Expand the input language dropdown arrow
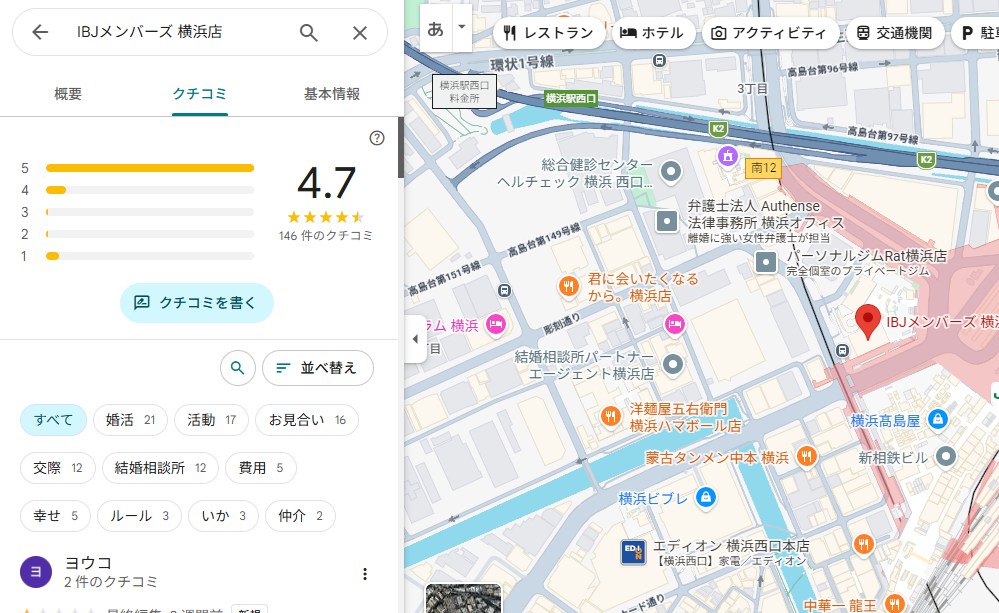Image resolution: width=999 pixels, height=613 pixels. tap(461, 27)
